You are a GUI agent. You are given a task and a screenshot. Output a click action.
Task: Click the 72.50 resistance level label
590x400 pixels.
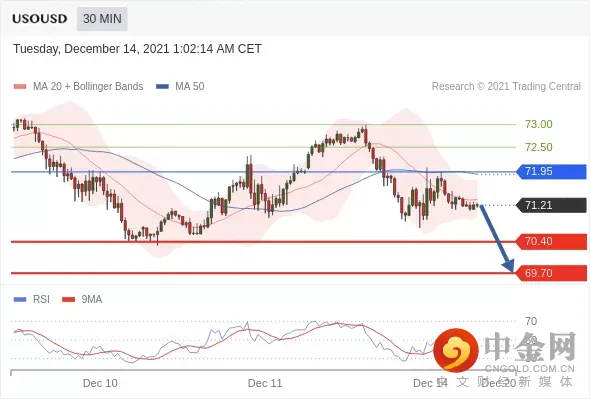click(x=539, y=147)
